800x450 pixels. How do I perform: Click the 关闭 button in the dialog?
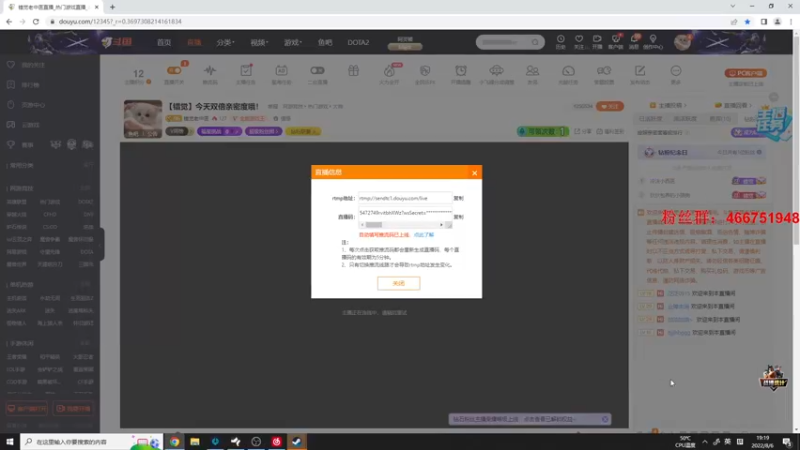pos(398,283)
